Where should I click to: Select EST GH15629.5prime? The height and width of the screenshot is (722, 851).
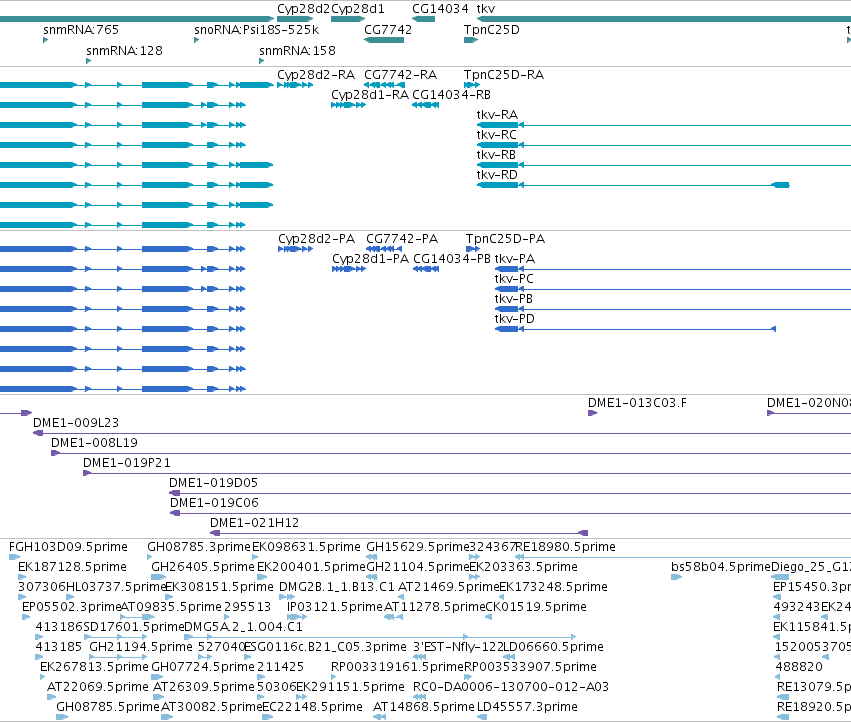(417, 547)
